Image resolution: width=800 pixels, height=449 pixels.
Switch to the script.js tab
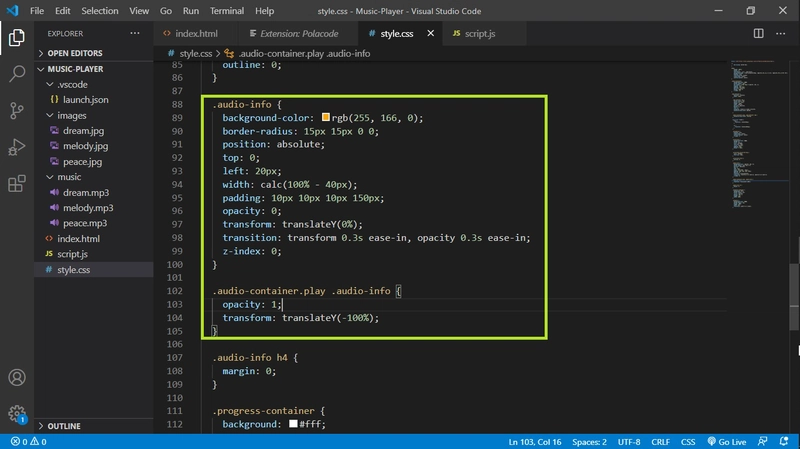474,33
